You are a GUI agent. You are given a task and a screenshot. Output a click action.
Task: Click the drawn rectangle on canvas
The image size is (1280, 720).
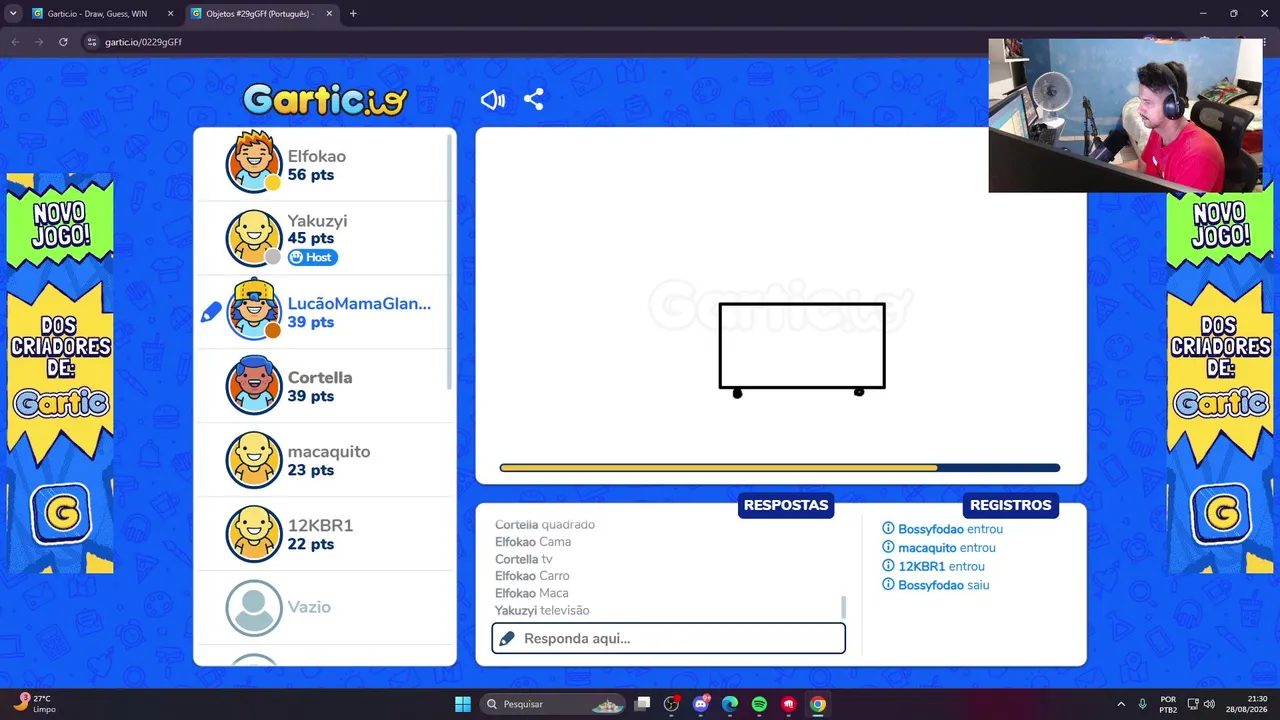[802, 346]
